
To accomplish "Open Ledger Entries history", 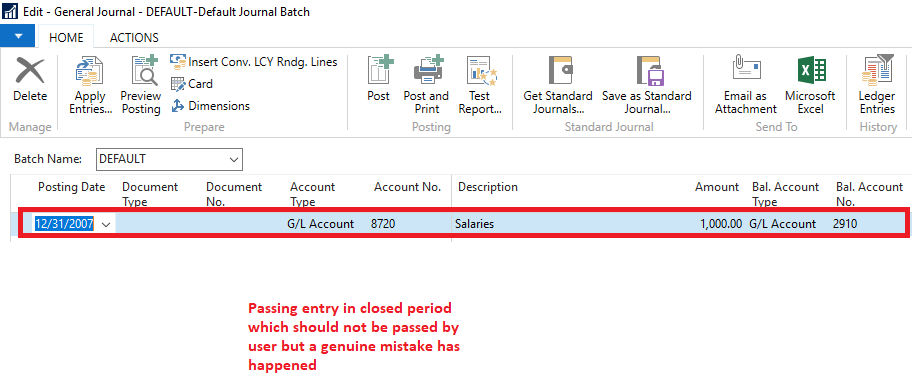I will [877, 72].
